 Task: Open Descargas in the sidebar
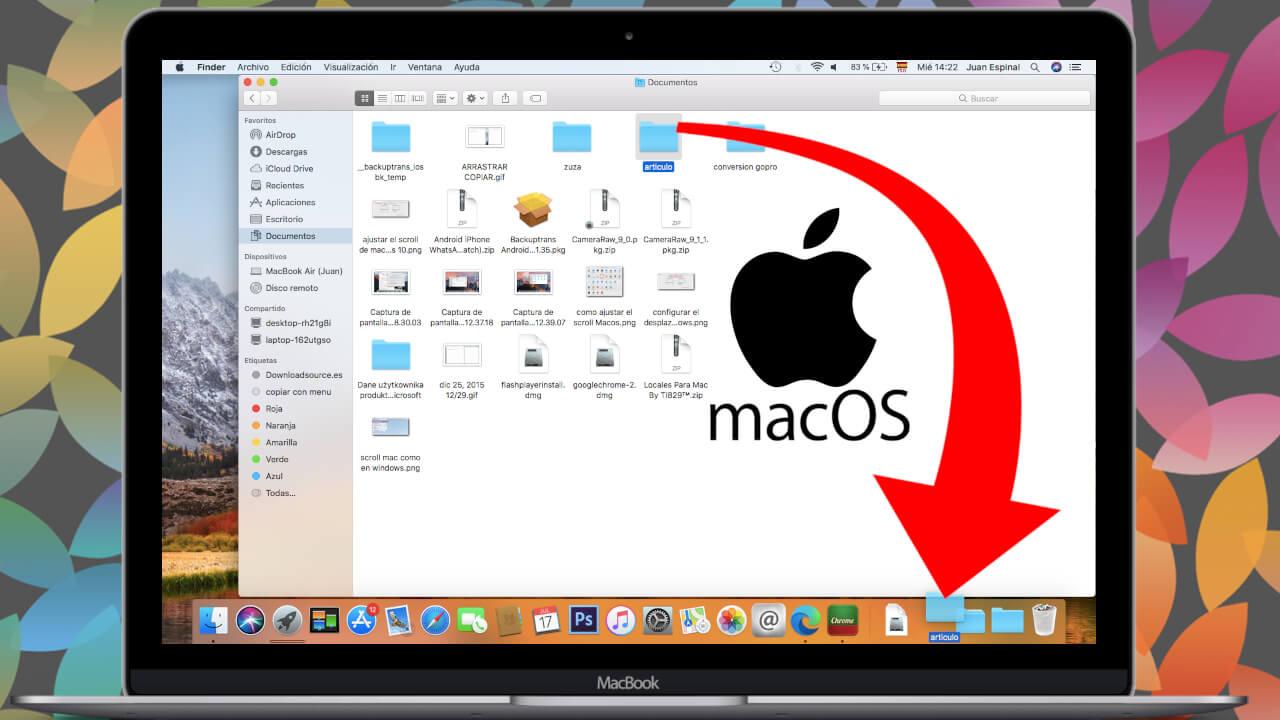pos(286,152)
